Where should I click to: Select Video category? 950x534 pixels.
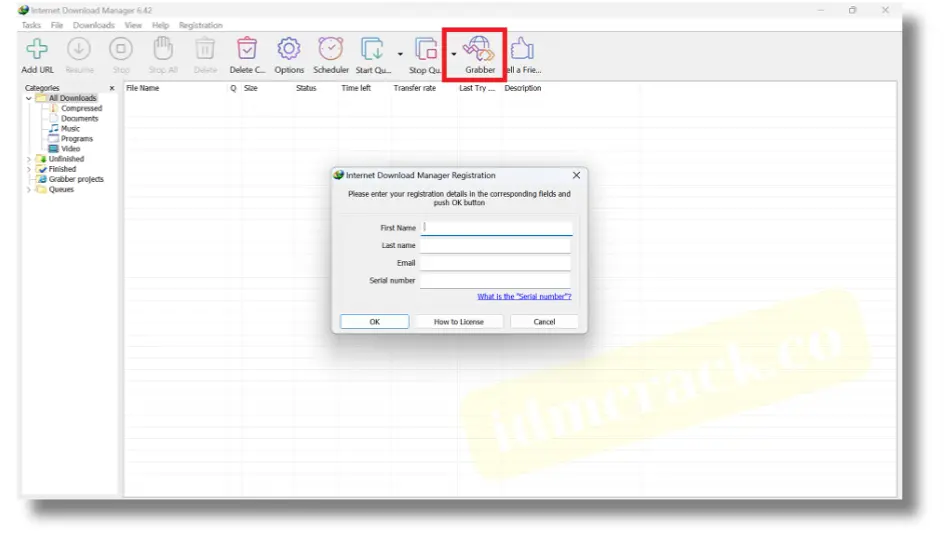point(70,149)
